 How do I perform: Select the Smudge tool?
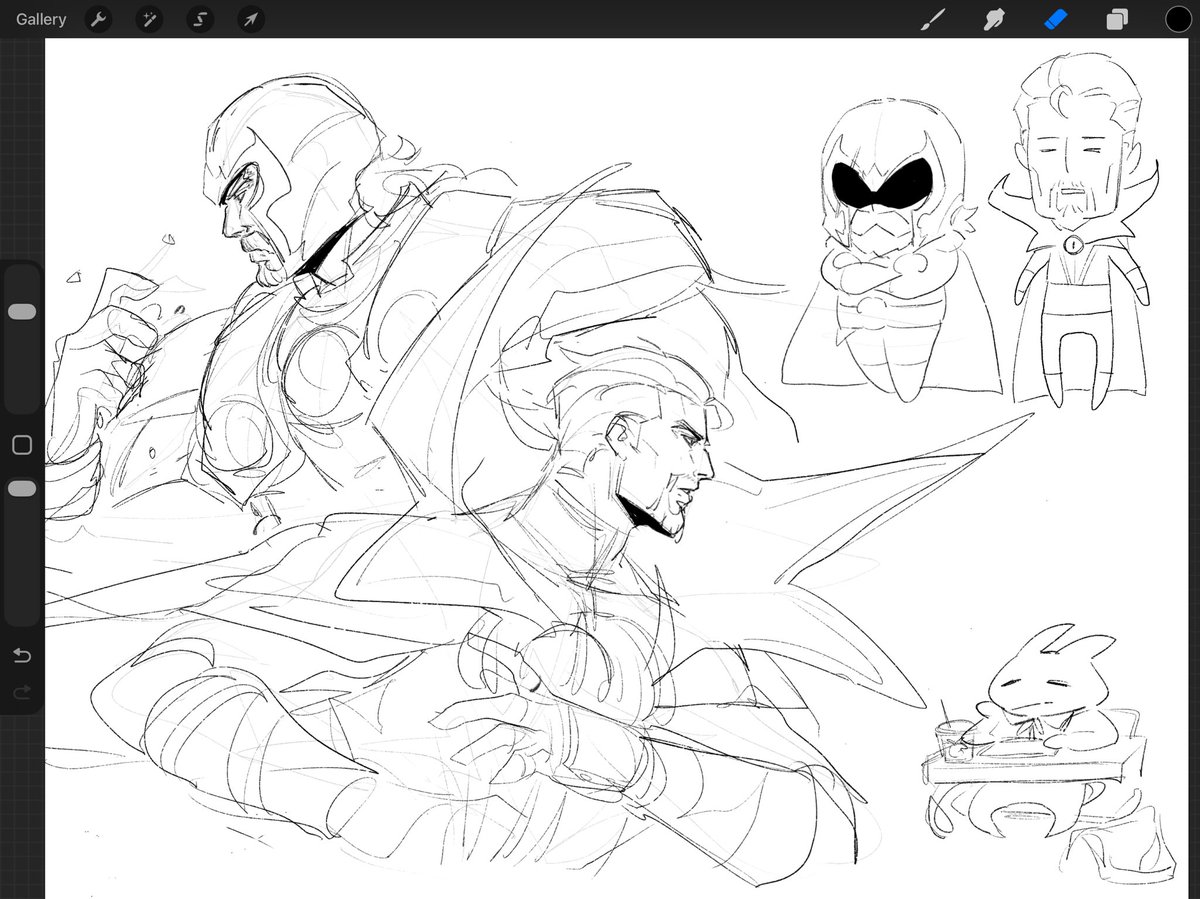point(994,19)
